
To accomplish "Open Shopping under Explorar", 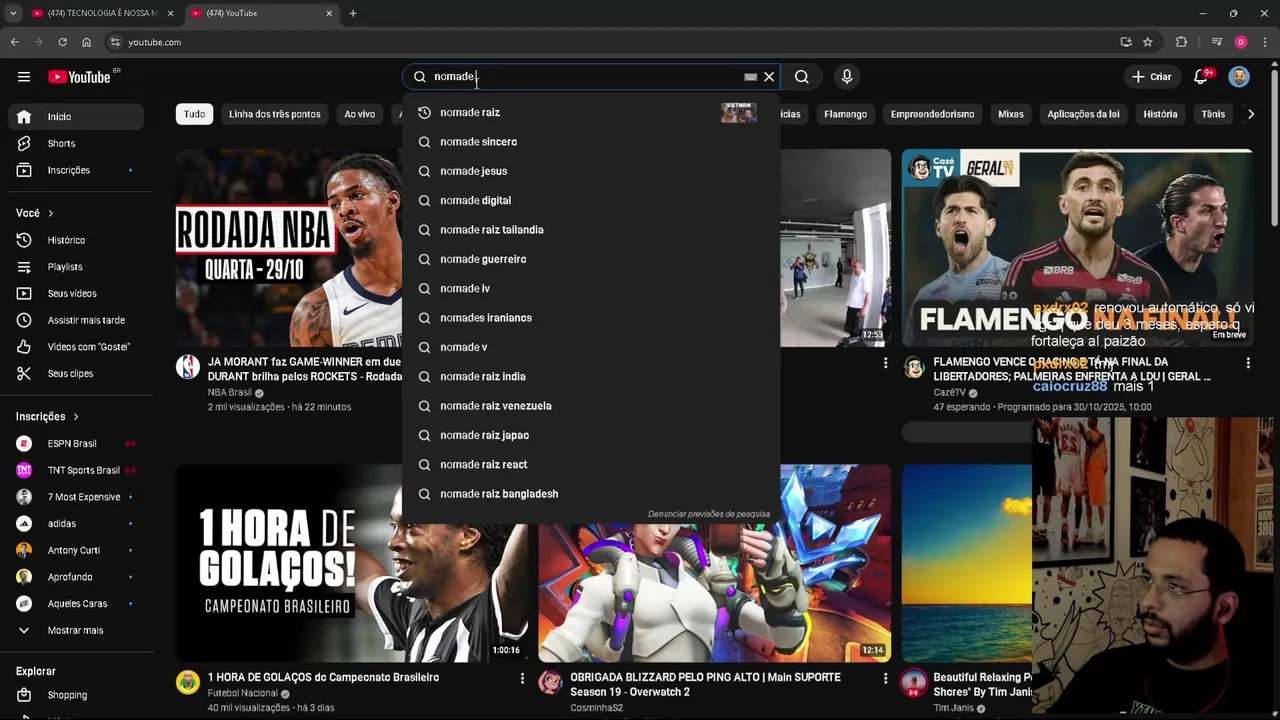I will tap(76, 695).
